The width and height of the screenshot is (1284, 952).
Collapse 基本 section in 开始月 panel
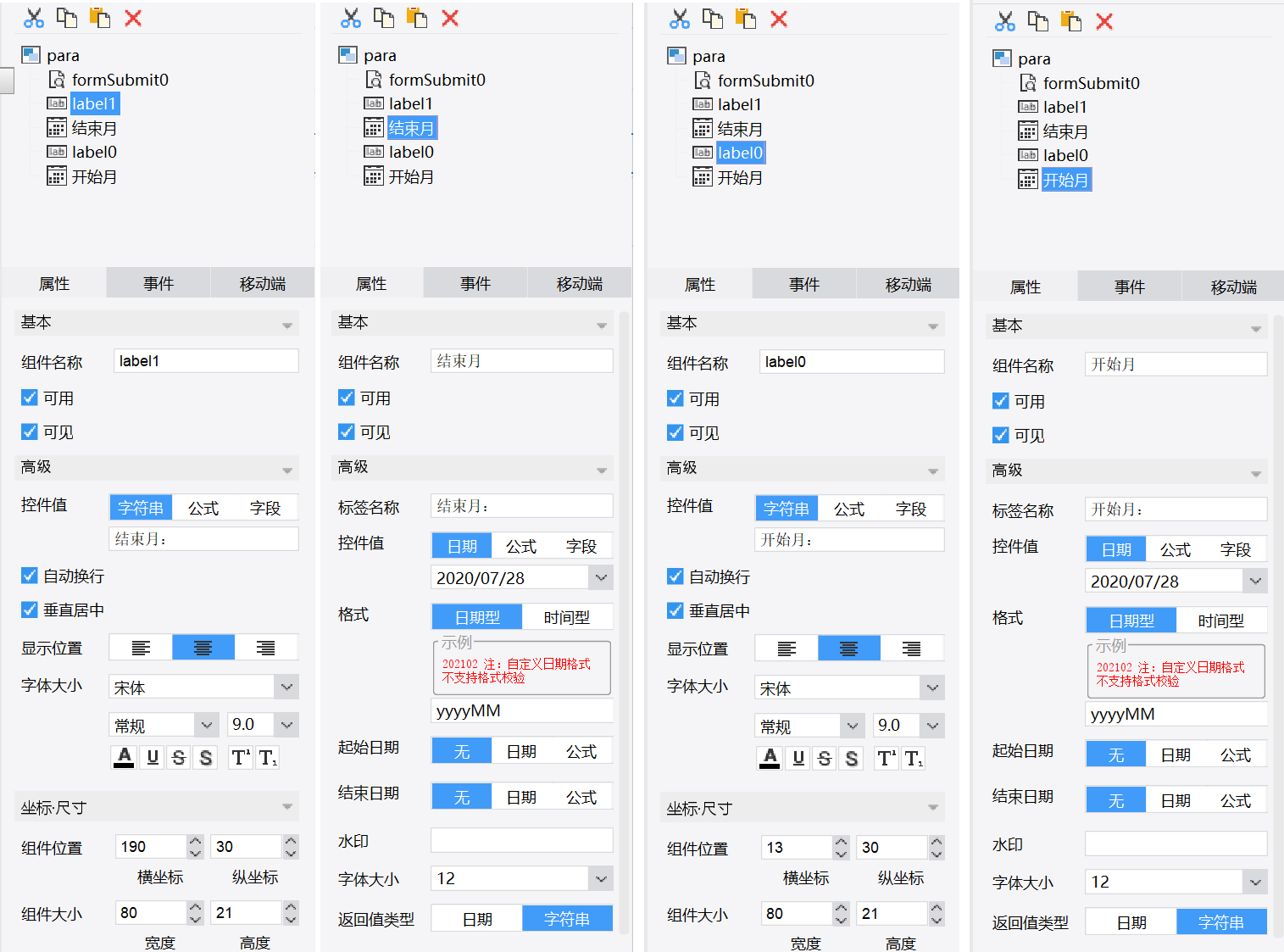click(x=1256, y=329)
